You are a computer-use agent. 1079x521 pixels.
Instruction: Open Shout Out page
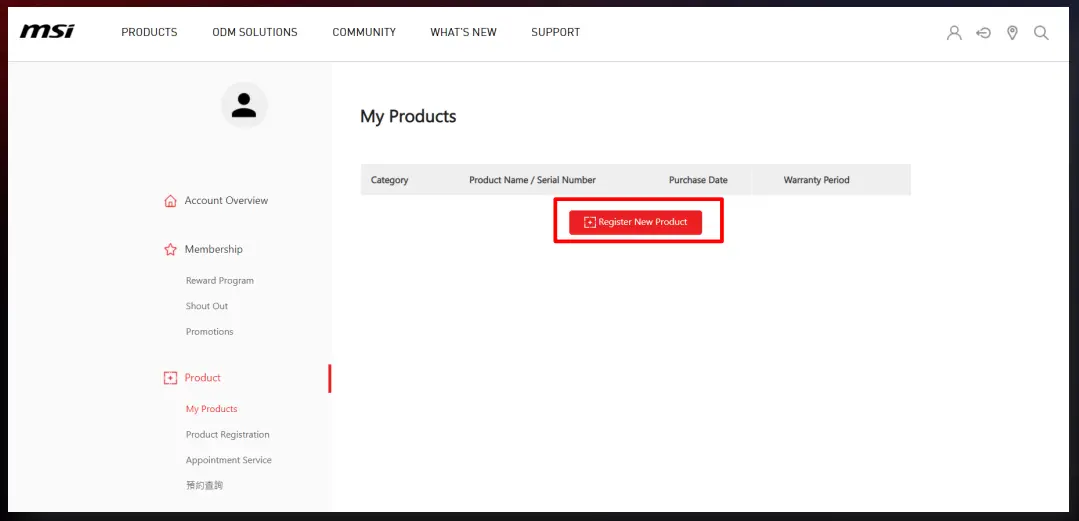tap(206, 306)
